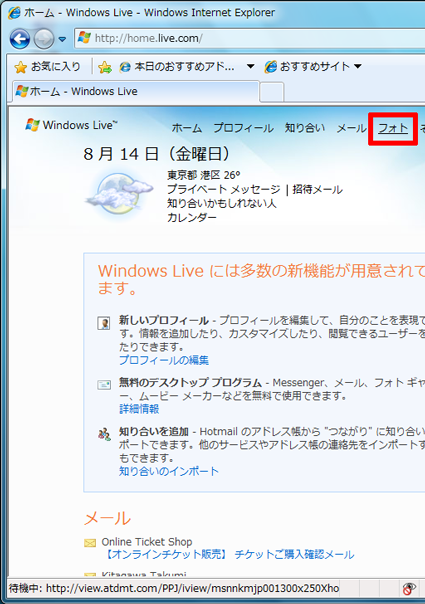The image size is (425, 604).
Task: Open 本日のおすすめアド... favorites bar link
Action: [x=177, y=67]
